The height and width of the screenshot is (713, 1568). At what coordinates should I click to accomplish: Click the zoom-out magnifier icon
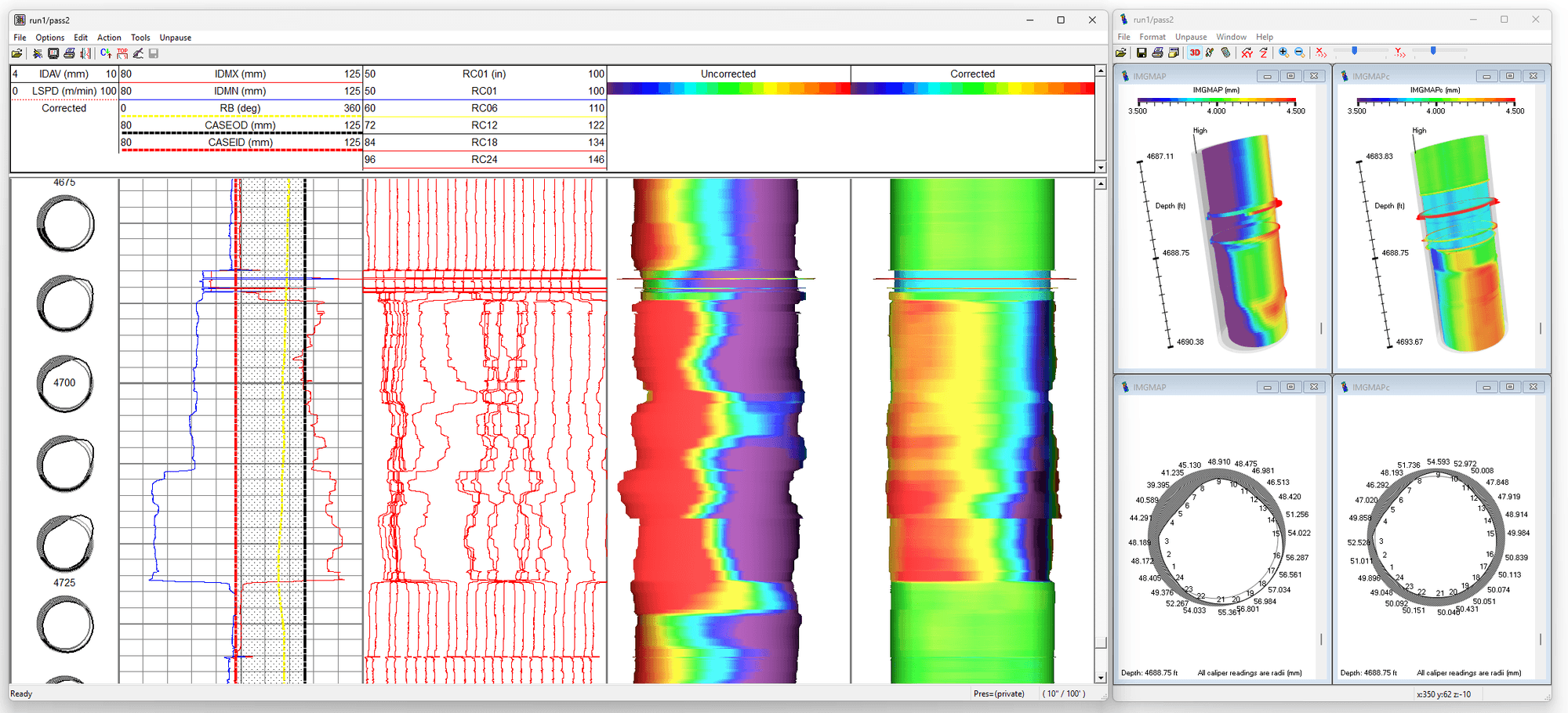tap(1300, 52)
